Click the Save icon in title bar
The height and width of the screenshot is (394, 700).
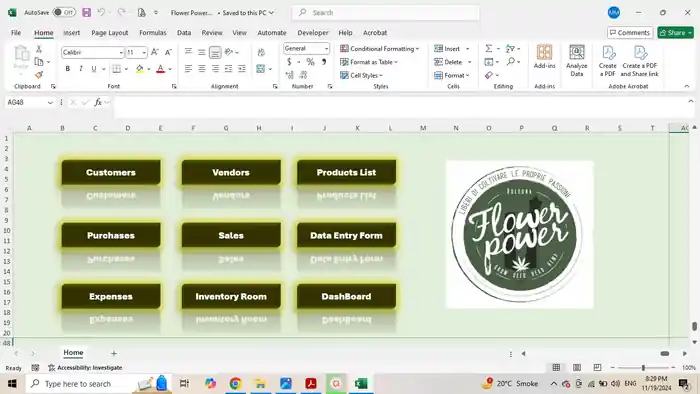coord(87,12)
